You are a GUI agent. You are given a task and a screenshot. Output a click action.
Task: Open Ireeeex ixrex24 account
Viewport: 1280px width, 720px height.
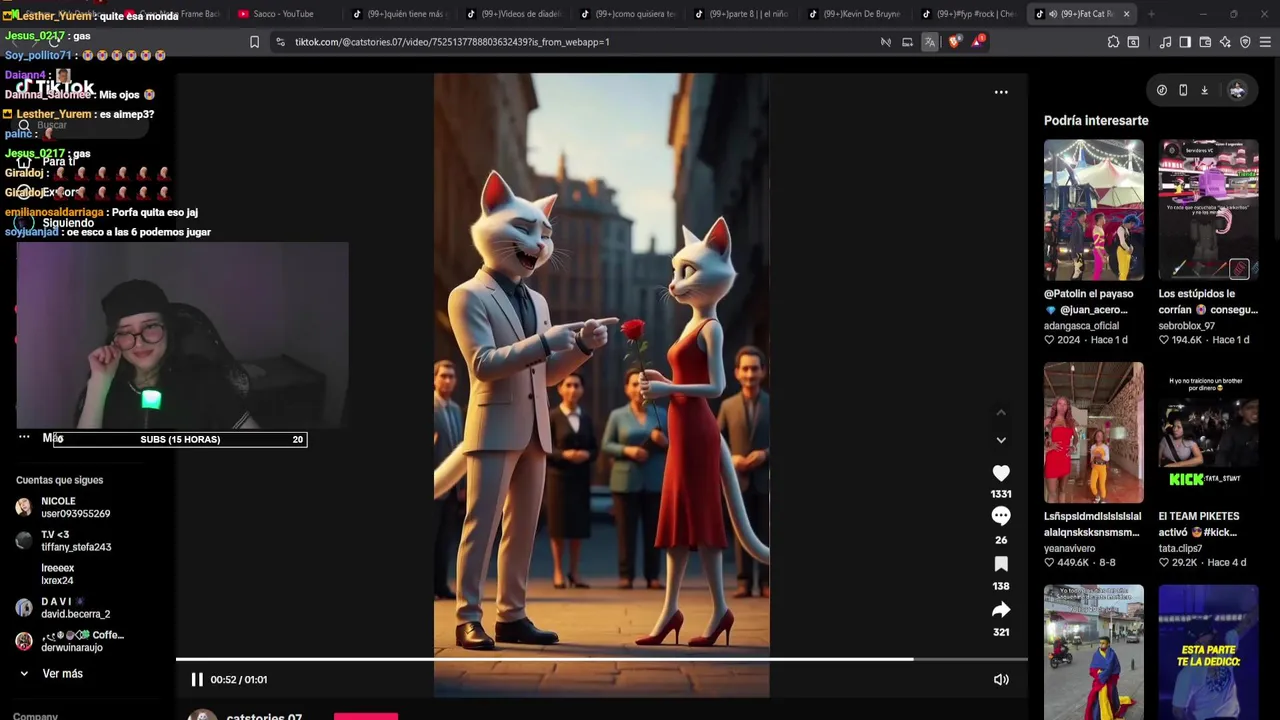[57, 574]
